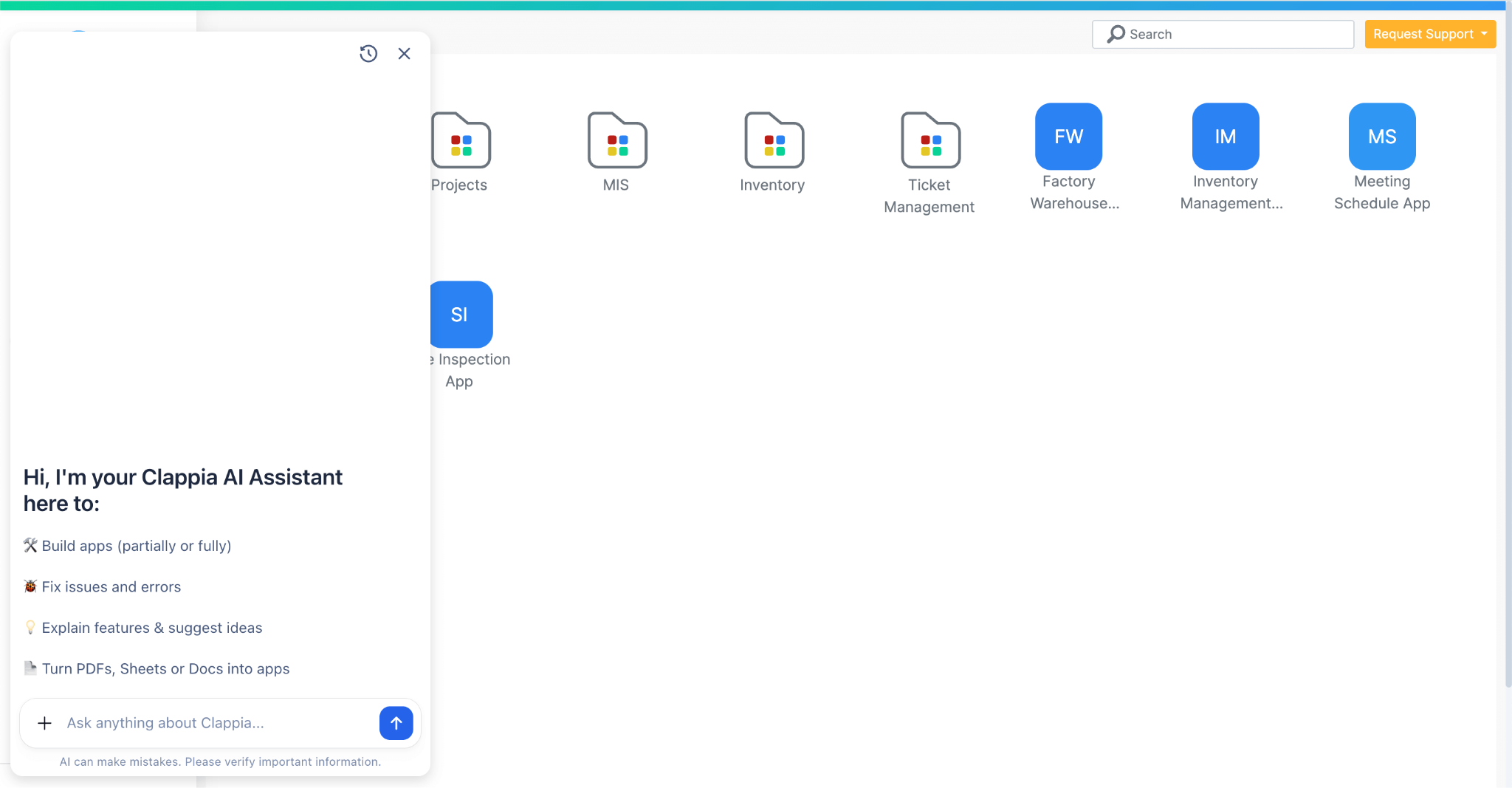Click Build apps (partially or fully) text
Image resolution: width=1512 pixels, height=788 pixels.
tap(137, 546)
